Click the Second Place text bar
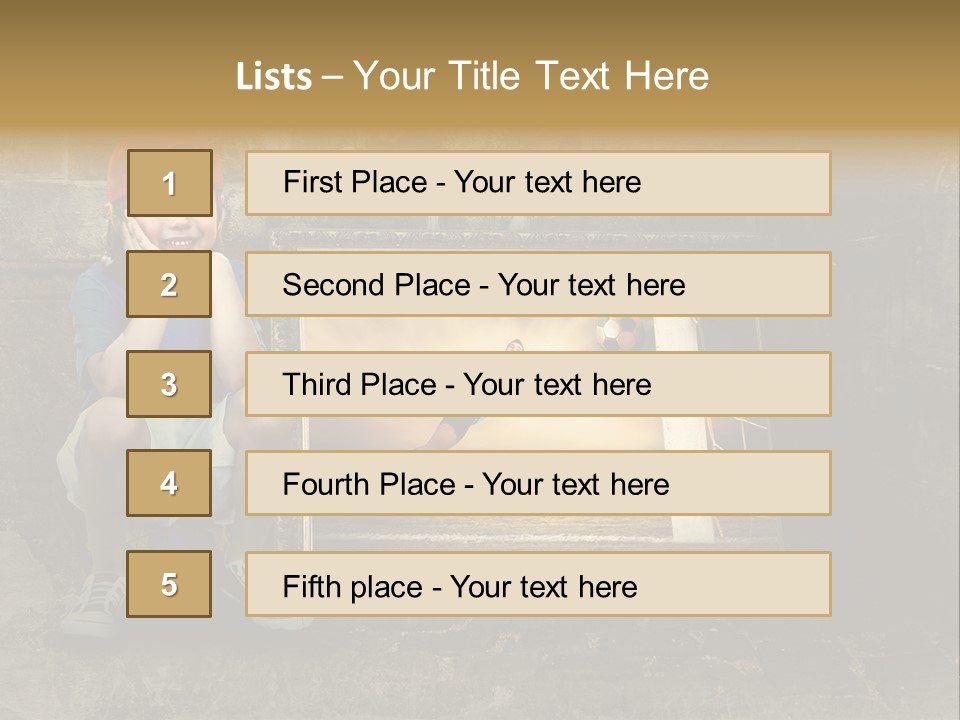 pos(538,284)
